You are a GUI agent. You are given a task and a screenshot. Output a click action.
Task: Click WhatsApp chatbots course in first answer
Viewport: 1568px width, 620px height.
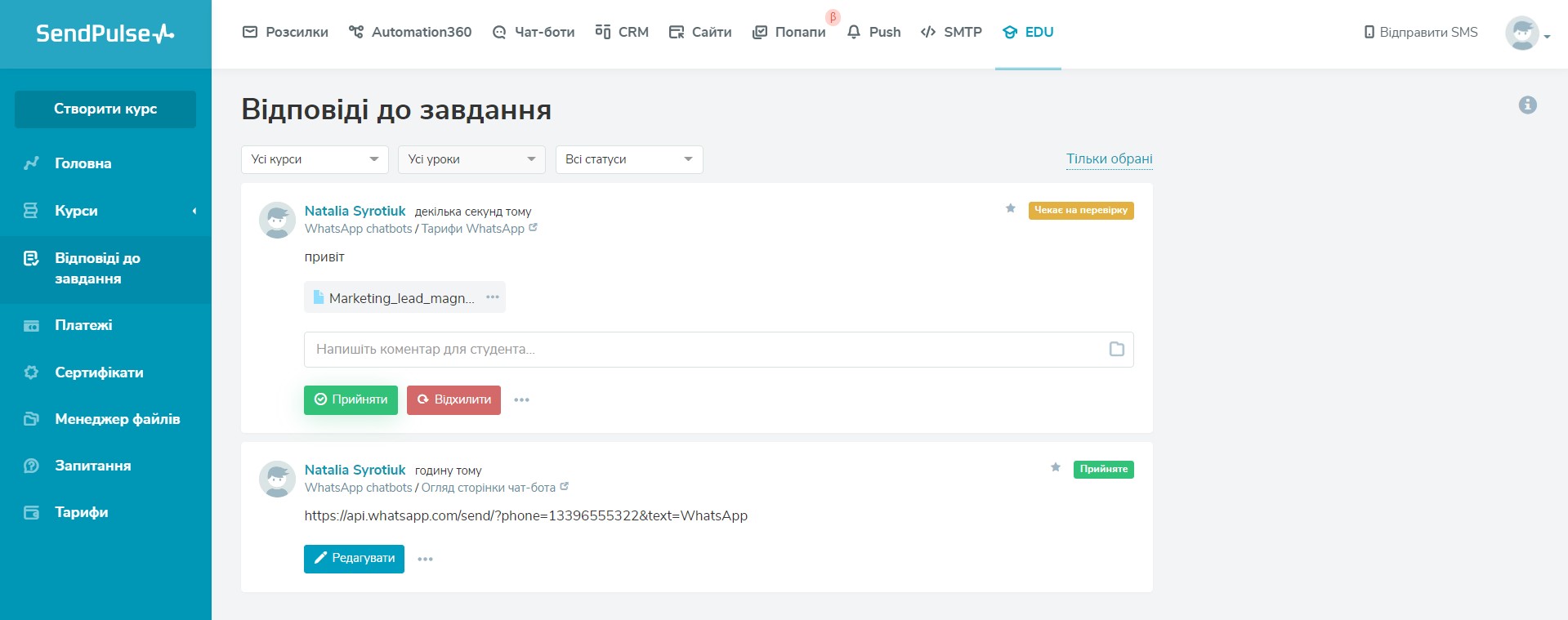coord(358,229)
